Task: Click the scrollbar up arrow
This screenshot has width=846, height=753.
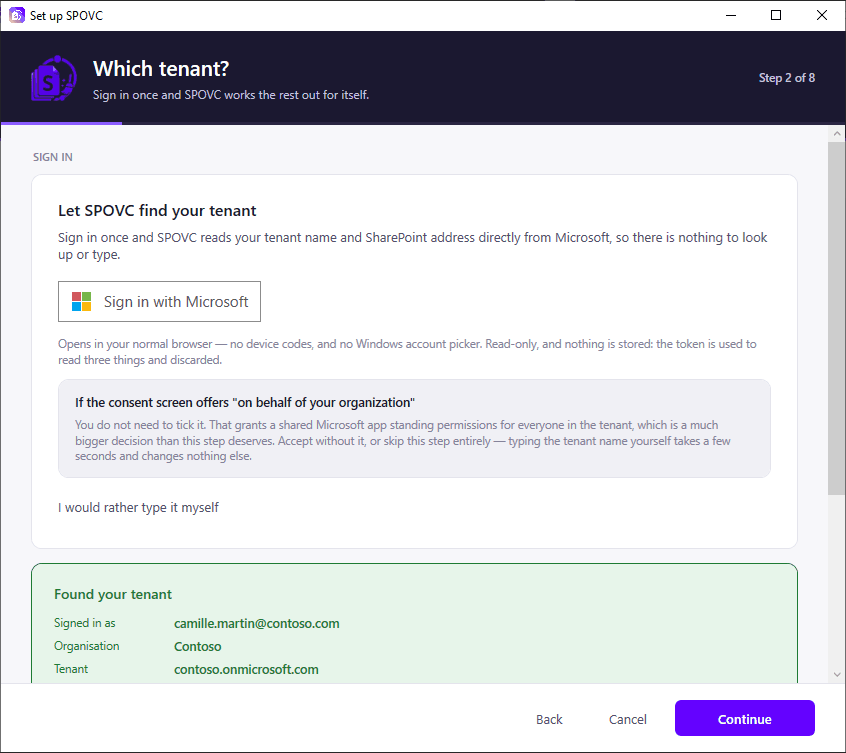Action: [x=837, y=133]
